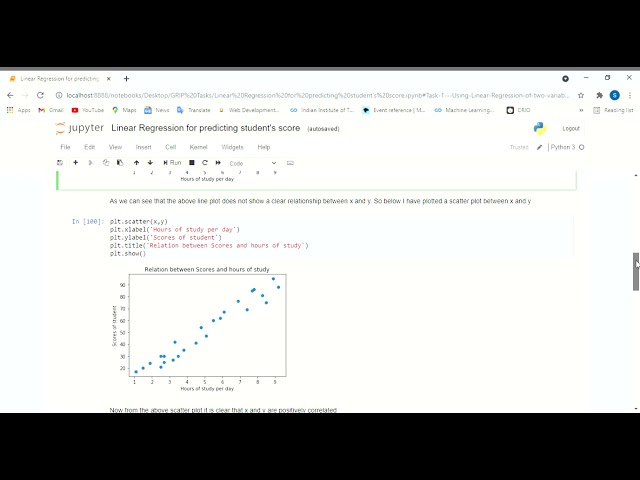
Task: Move selected cell up arrow
Action: pyautogui.click(x=136, y=163)
